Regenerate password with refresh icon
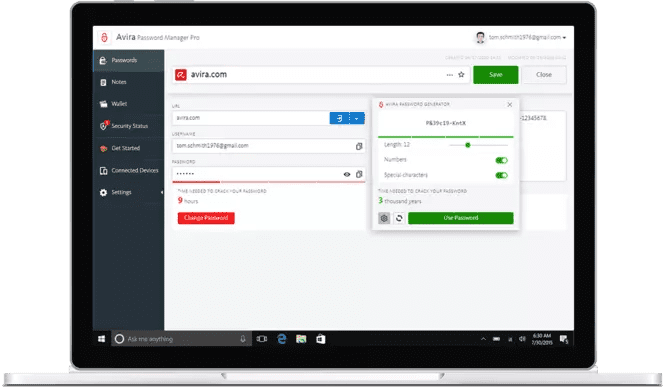Viewport: 665px width, 388px height. point(399,218)
